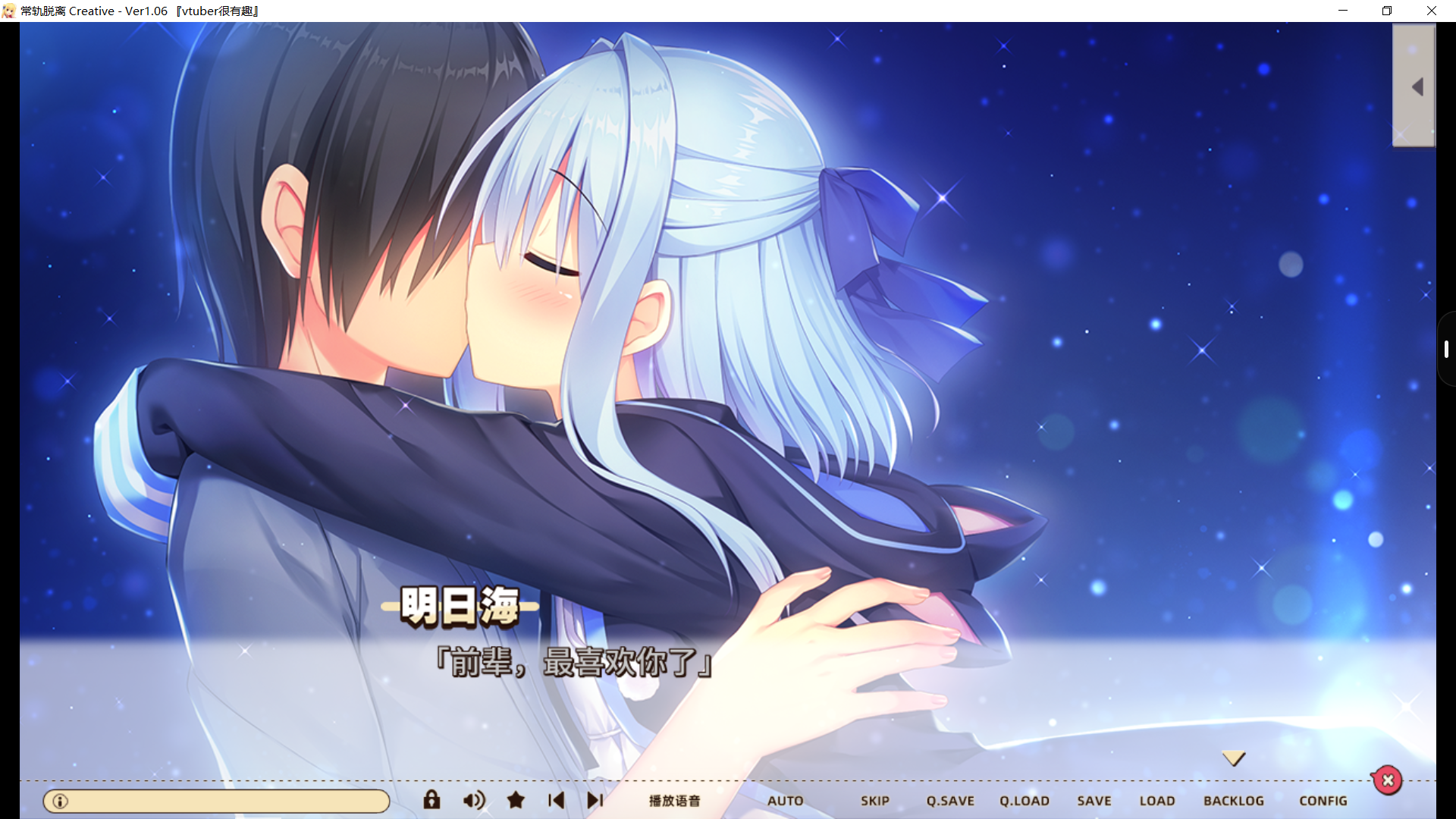Click Q.SAVE quick save
Screen dimensions: 1456x819
point(949,801)
